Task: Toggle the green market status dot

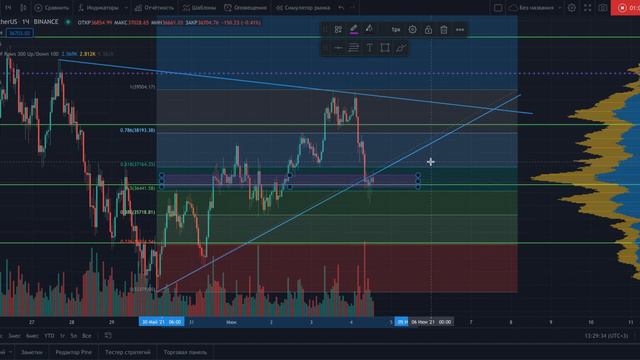Action: click(68, 22)
